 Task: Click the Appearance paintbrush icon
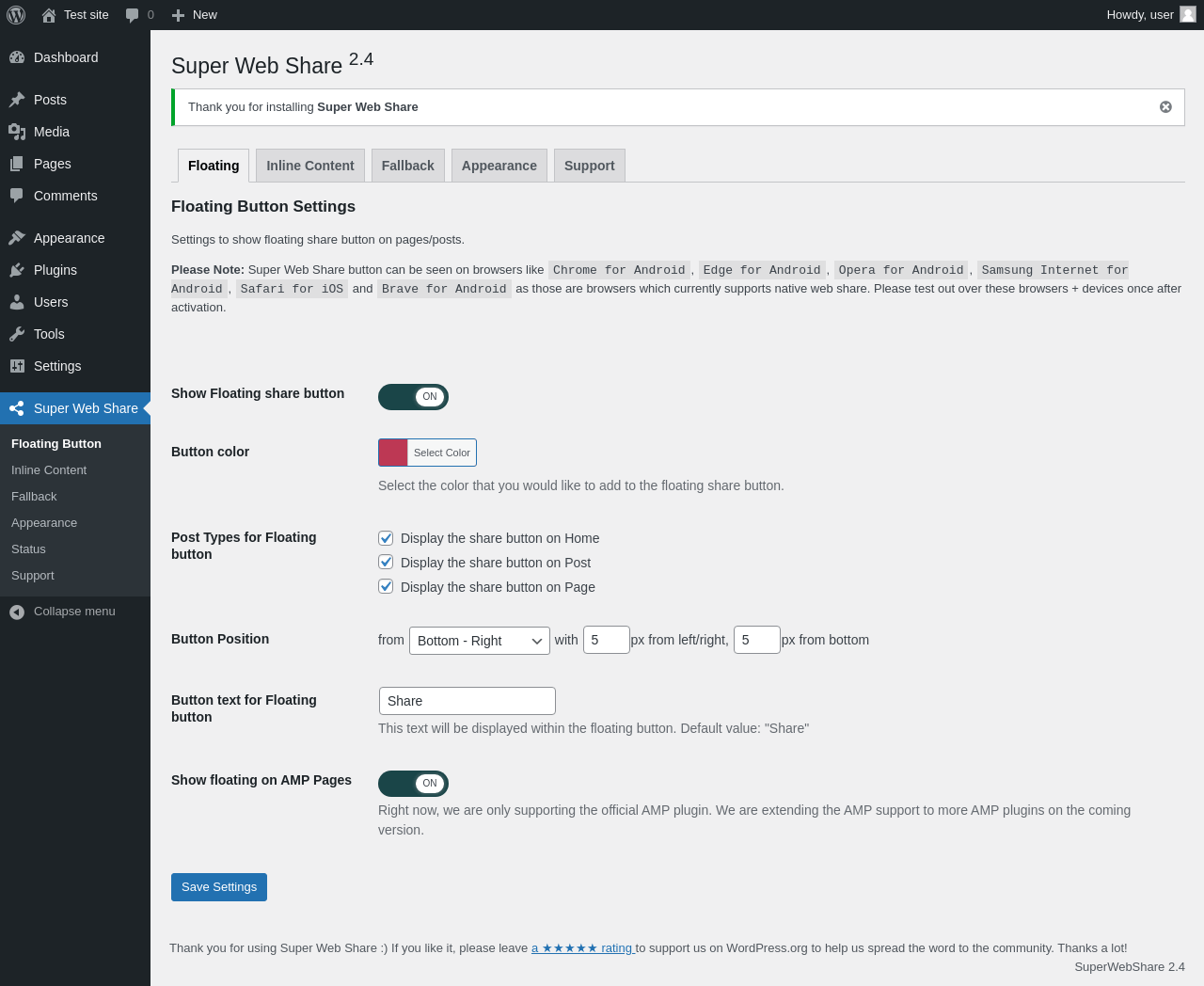click(17, 238)
